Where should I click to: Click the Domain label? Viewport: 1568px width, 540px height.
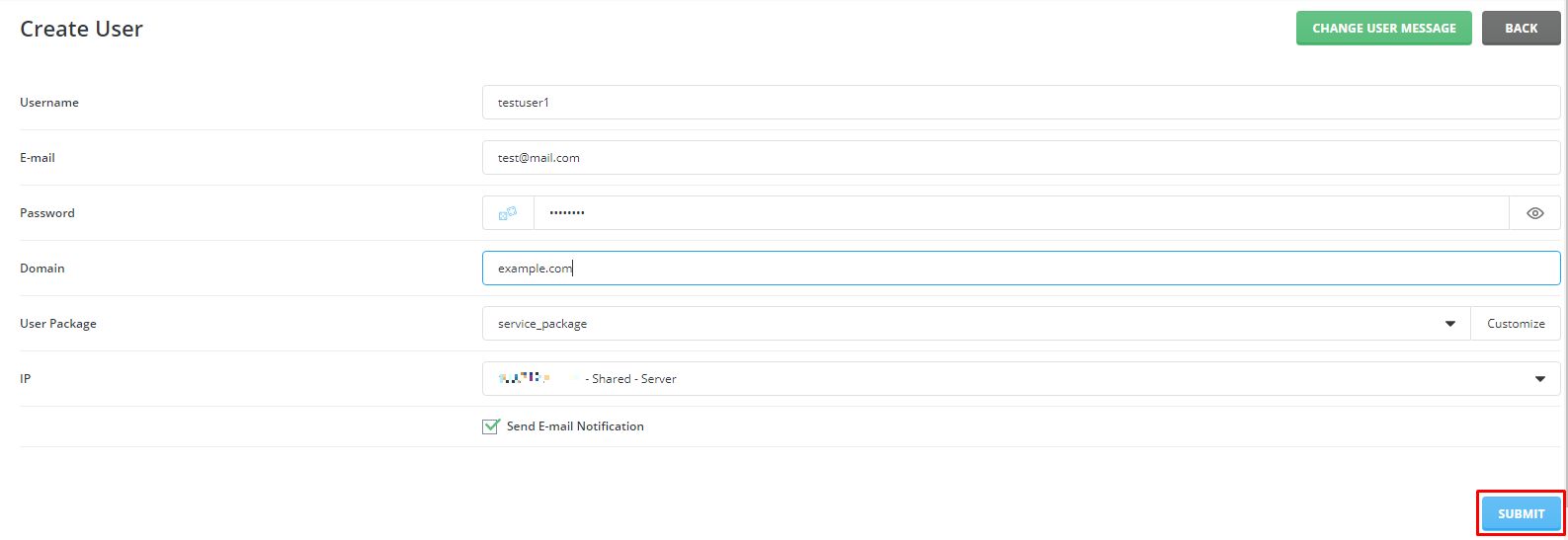[42, 269]
